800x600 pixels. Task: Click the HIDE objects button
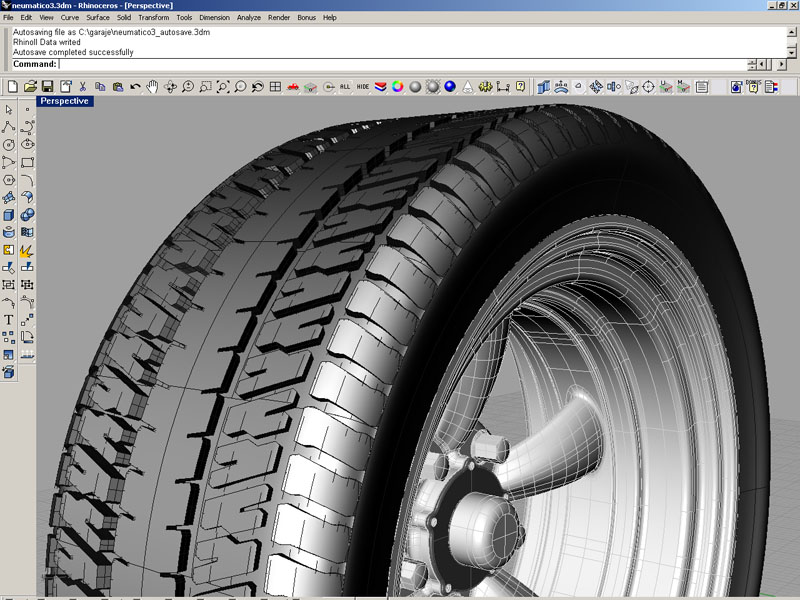pyautogui.click(x=363, y=87)
